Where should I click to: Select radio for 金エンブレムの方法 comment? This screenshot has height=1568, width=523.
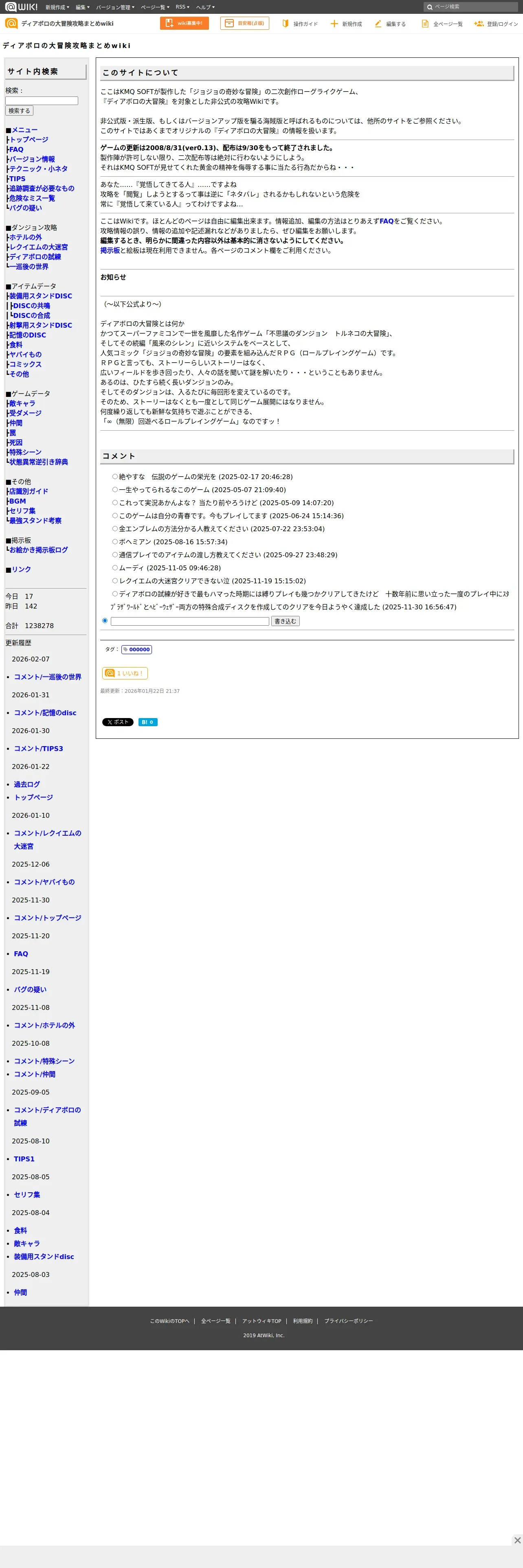114,528
